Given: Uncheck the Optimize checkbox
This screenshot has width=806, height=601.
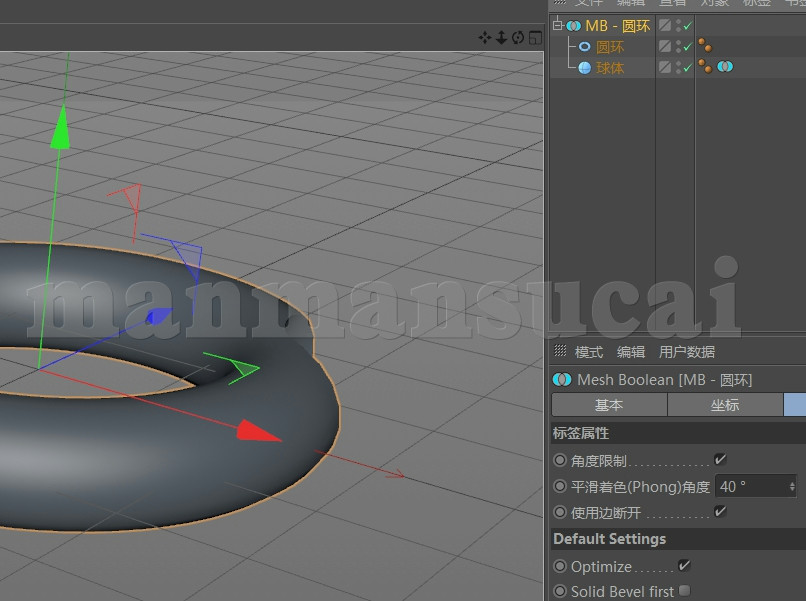Looking at the screenshot, I should coord(684,565).
